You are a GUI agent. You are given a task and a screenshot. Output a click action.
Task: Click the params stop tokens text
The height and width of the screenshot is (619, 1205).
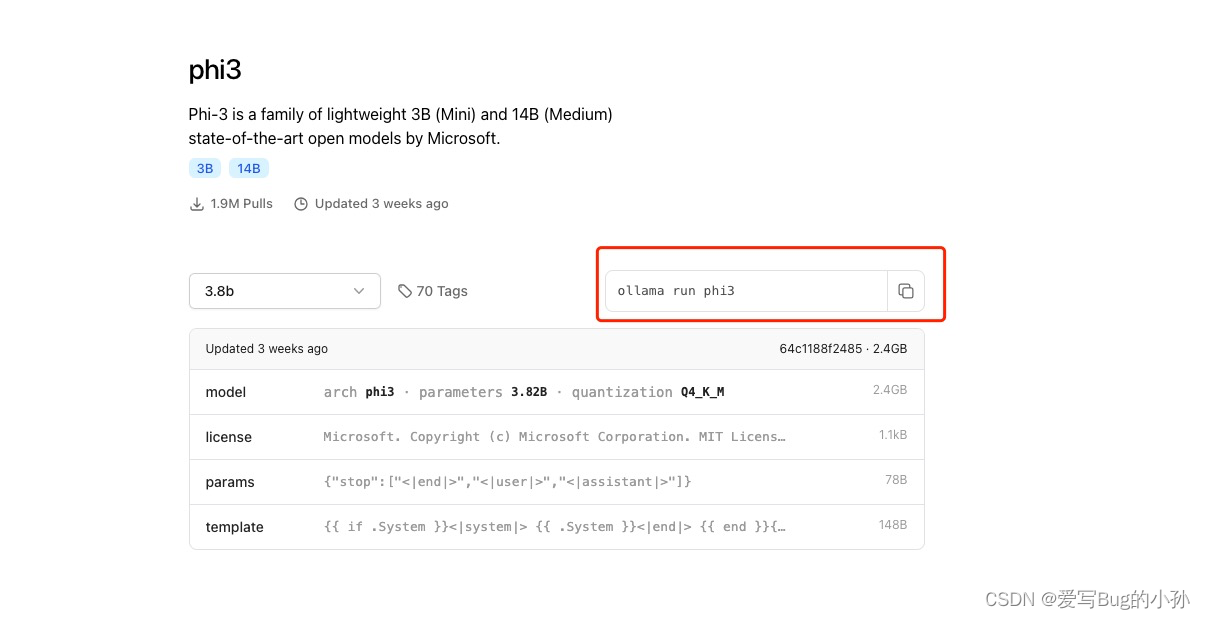508,482
